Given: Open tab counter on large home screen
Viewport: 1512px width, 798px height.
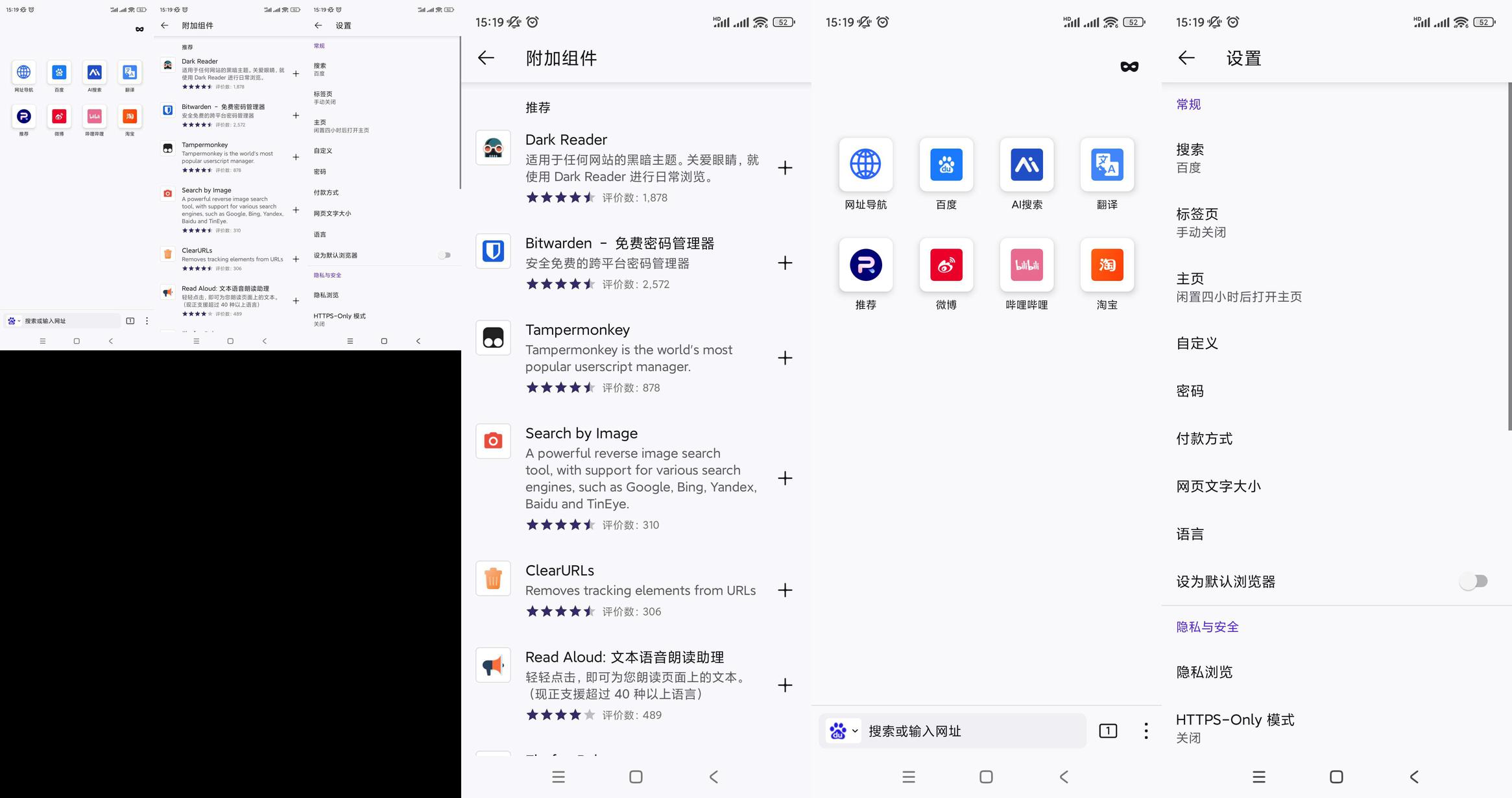Looking at the screenshot, I should pyautogui.click(x=1108, y=731).
